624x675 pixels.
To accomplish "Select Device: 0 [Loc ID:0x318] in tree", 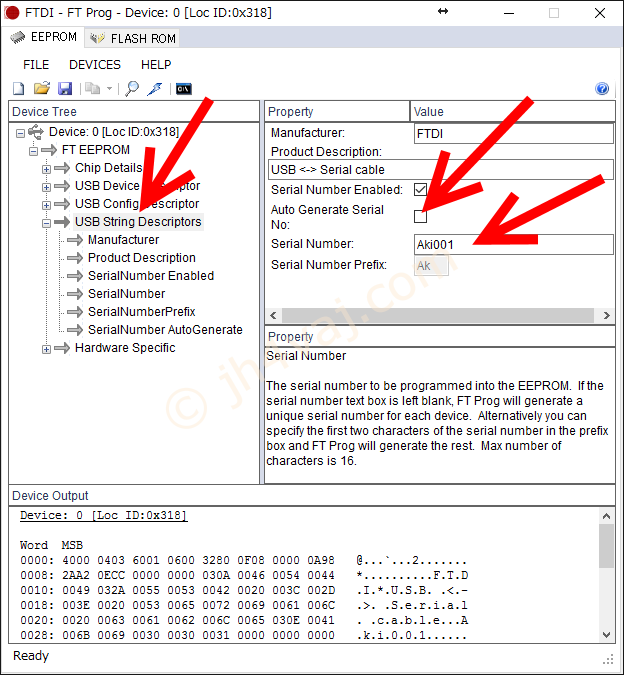I will click(114, 132).
